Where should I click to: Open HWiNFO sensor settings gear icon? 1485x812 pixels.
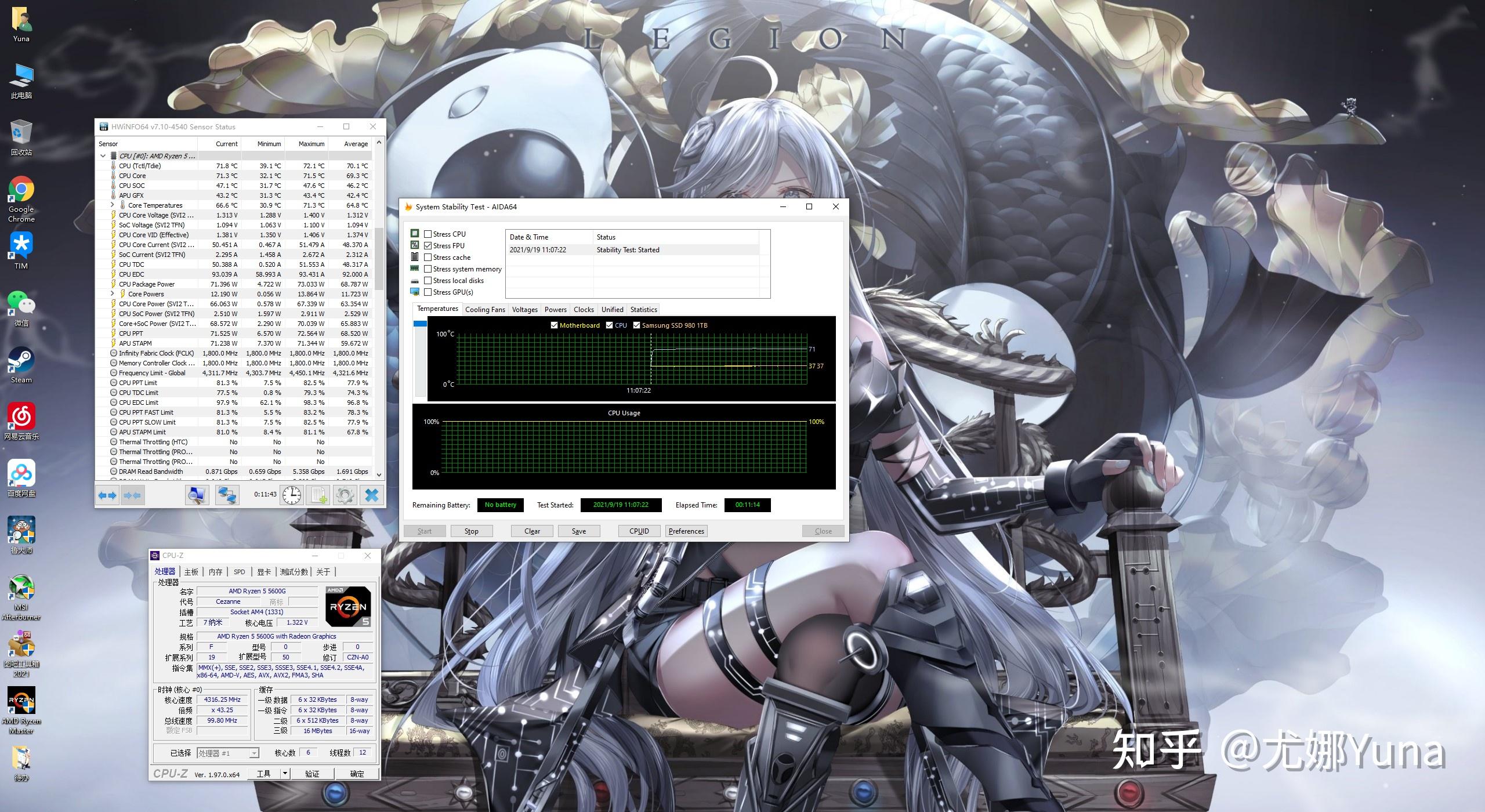click(345, 495)
